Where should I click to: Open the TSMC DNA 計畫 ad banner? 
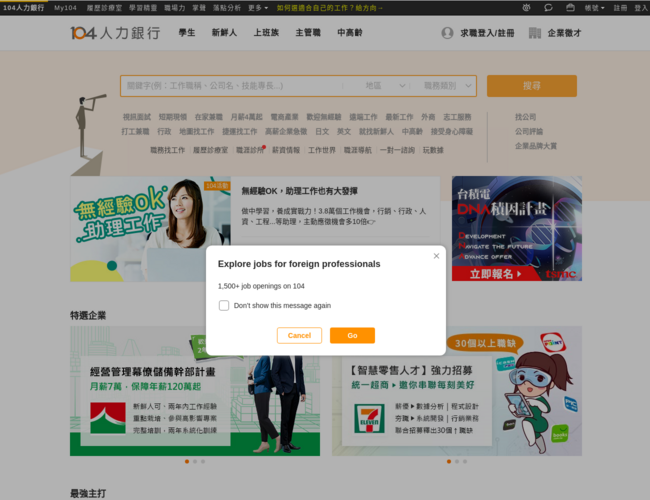tap(516, 228)
